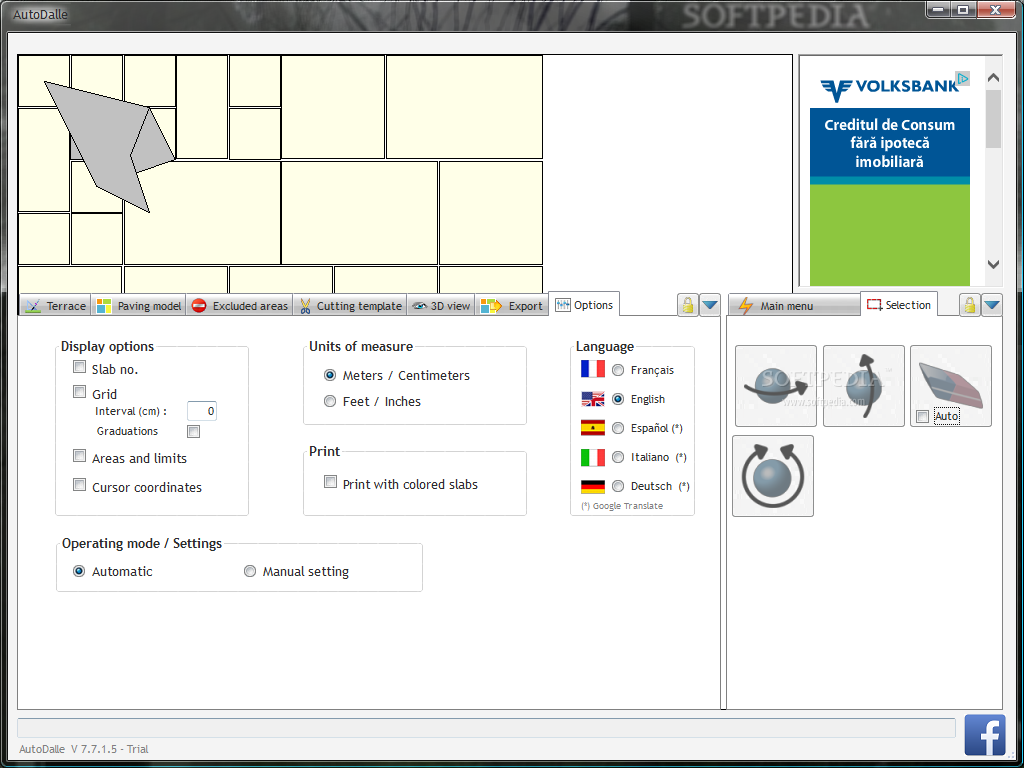Enable the Slab no. checkbox

tap(80, 367)
